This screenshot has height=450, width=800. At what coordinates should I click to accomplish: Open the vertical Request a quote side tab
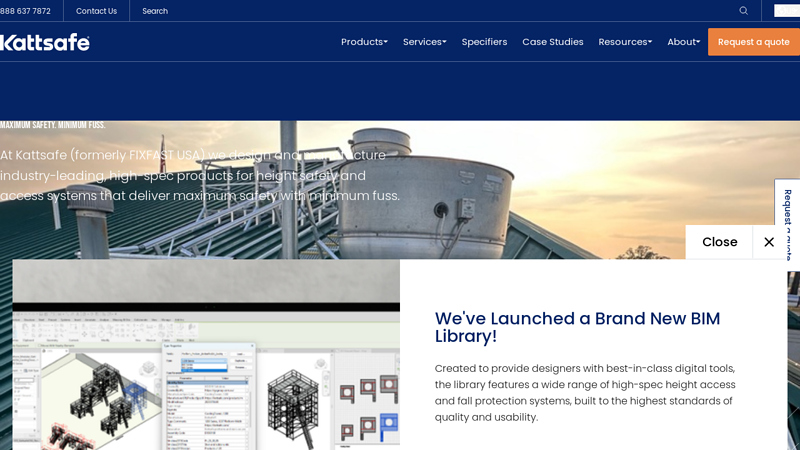787,220
